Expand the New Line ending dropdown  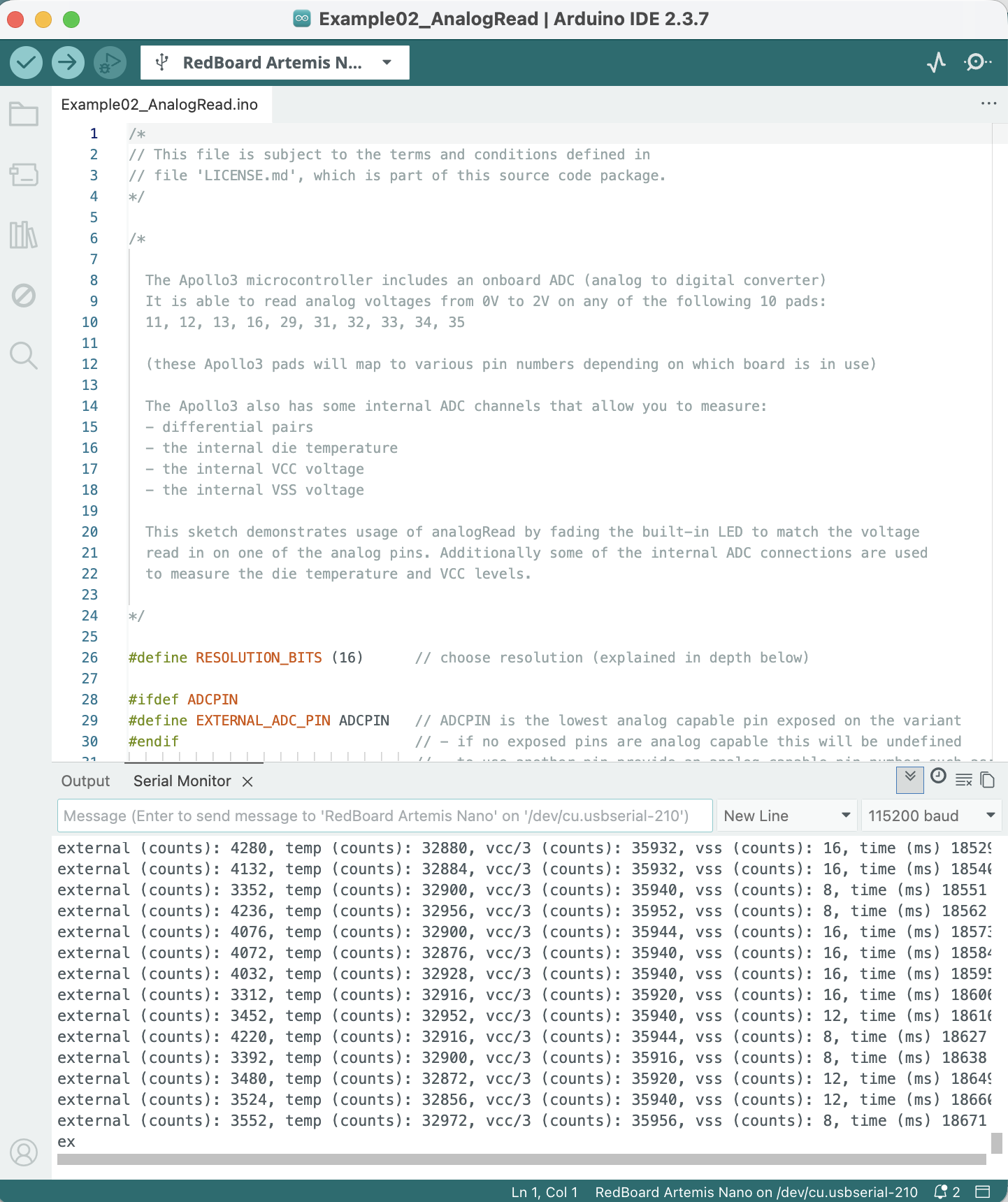[x=786, y=816]
